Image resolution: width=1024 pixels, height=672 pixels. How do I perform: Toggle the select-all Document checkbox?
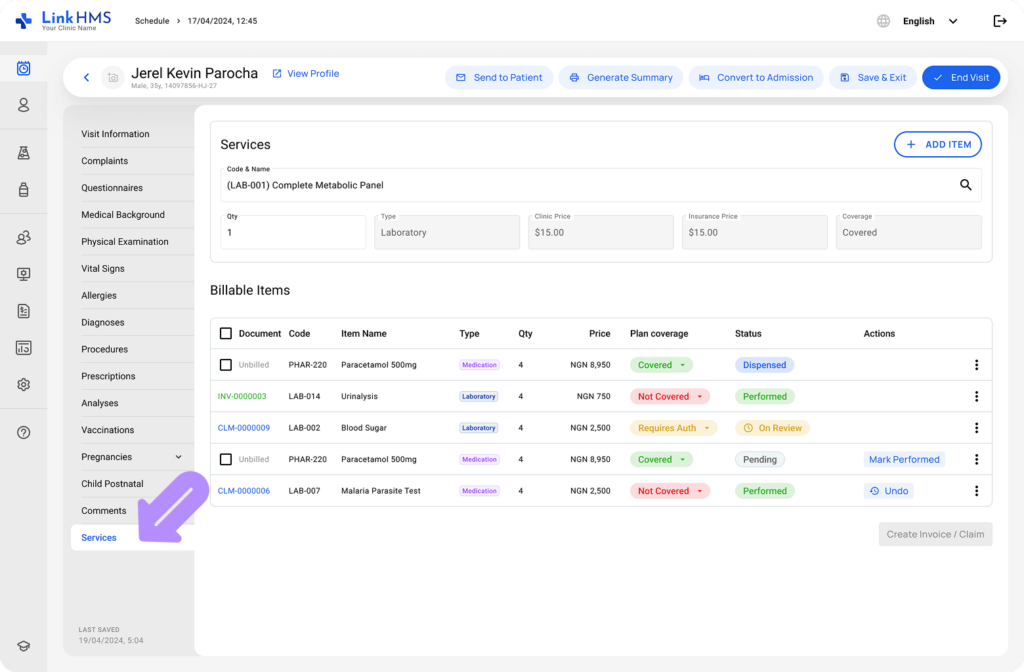225,334
